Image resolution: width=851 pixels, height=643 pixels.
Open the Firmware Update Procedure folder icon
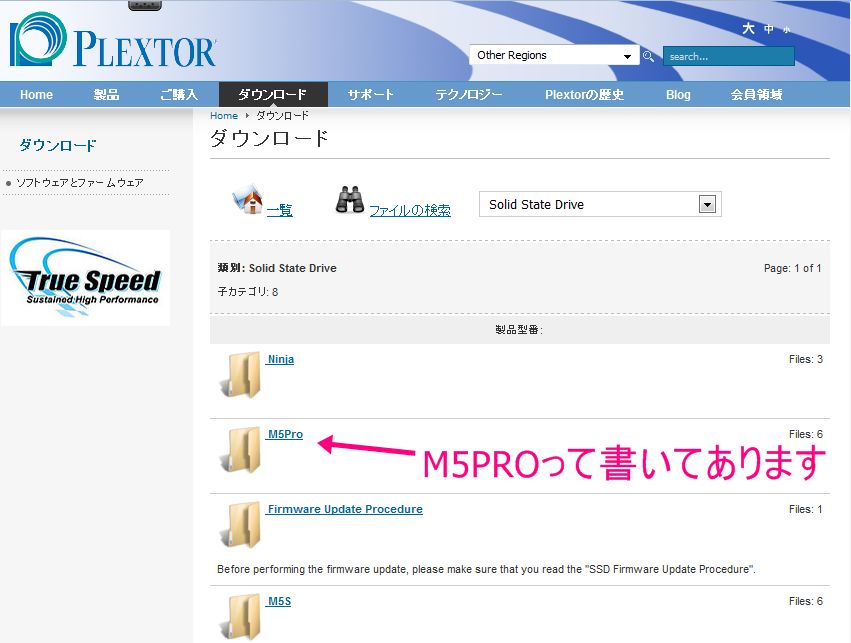point(241,525)
